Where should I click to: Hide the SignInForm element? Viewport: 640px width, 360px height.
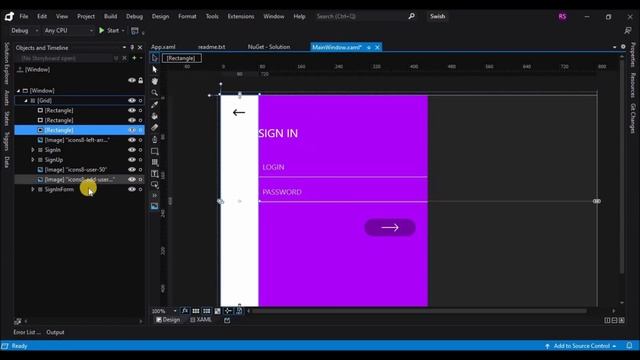131,189
